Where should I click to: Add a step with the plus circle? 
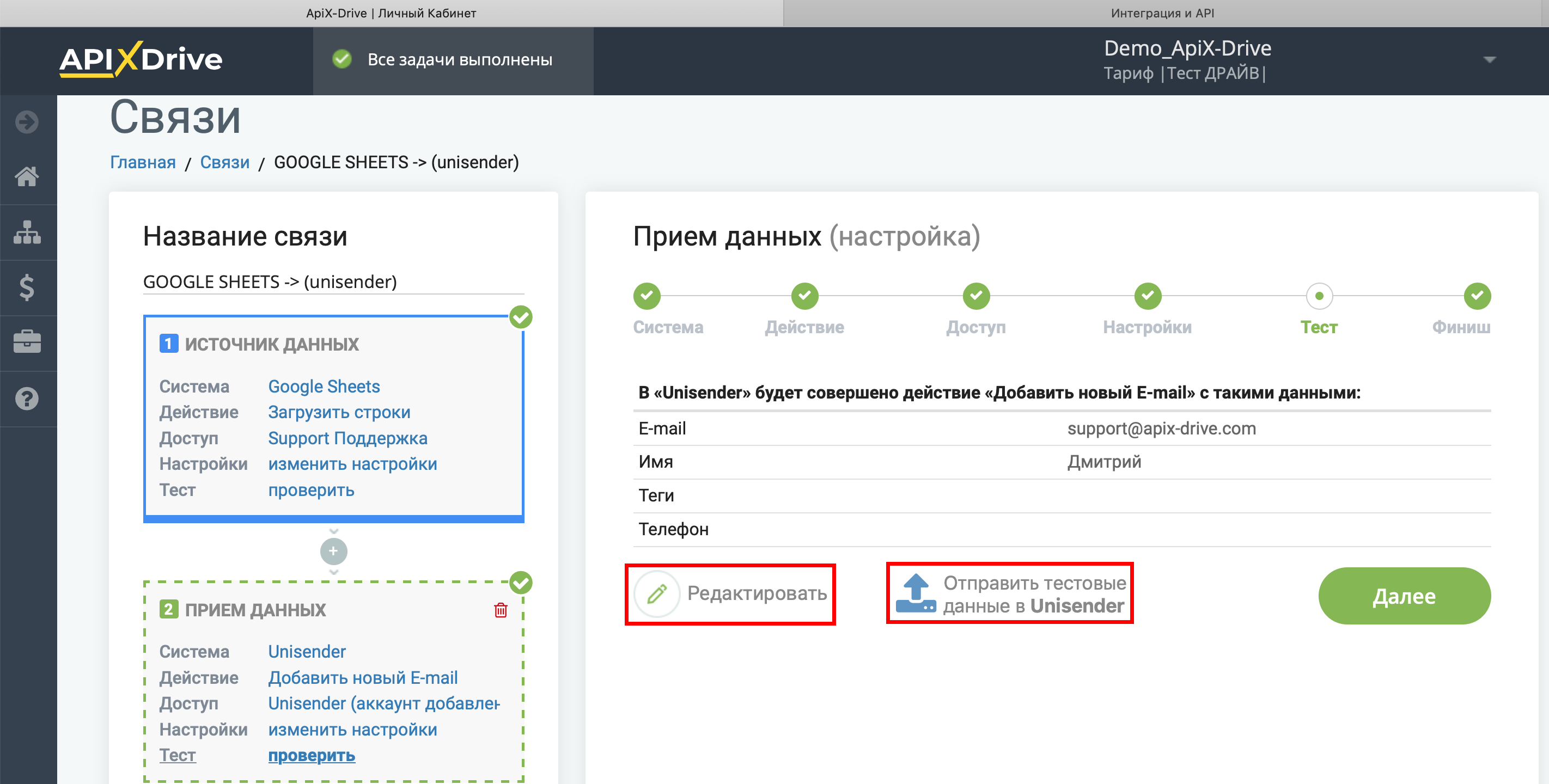[x=334, y=552]
